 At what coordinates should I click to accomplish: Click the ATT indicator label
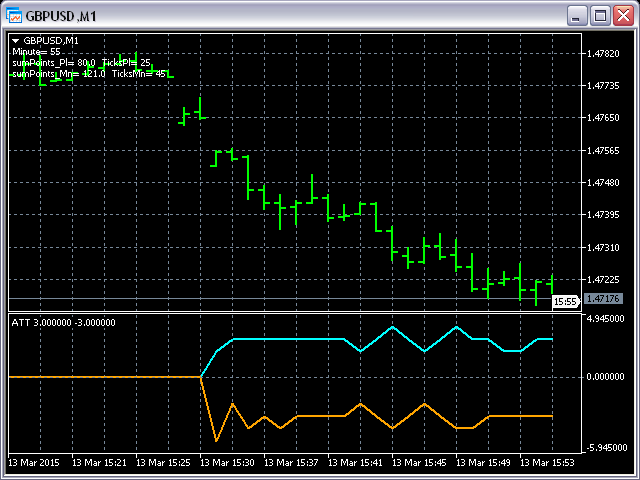63,322
